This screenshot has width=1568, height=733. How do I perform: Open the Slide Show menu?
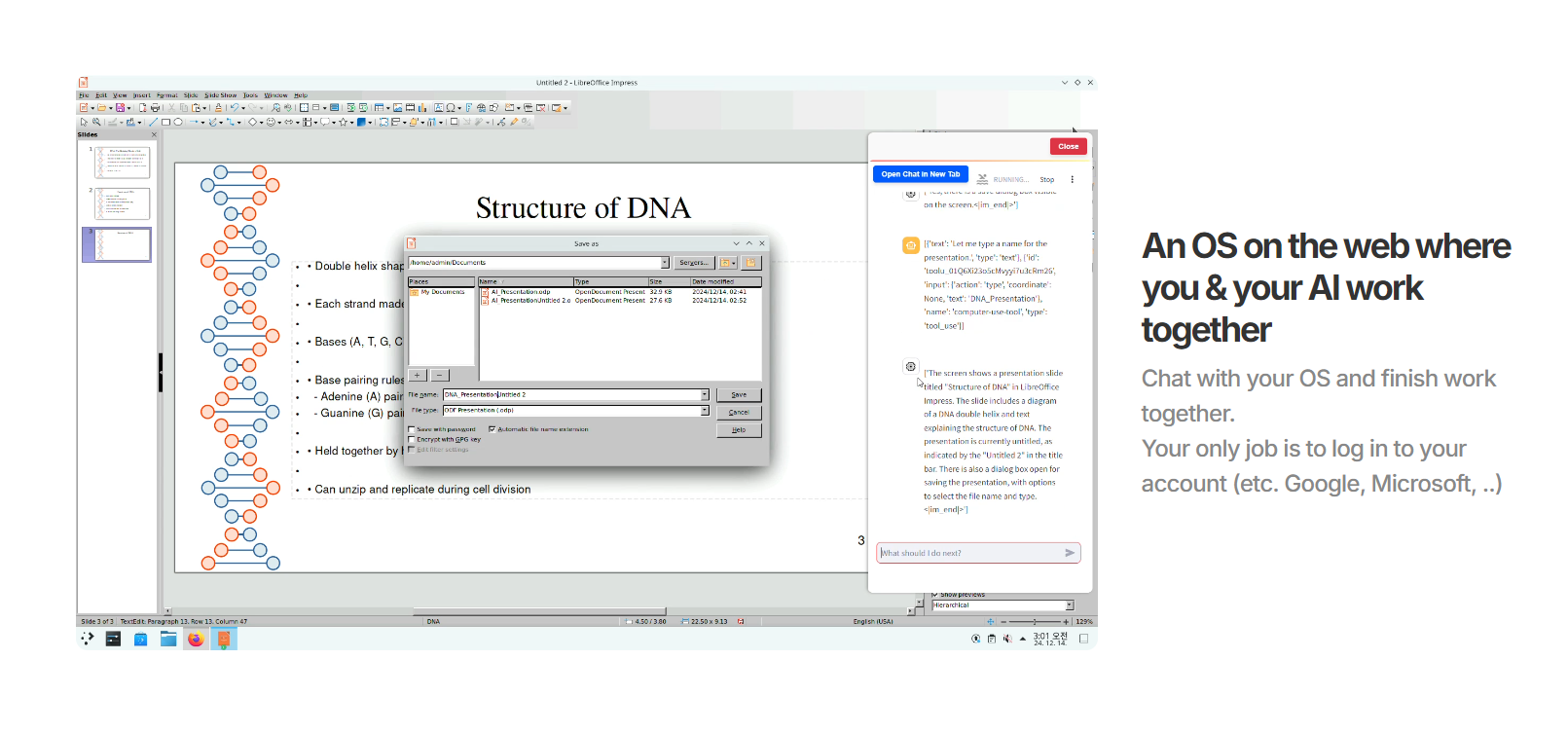(220, 95)
